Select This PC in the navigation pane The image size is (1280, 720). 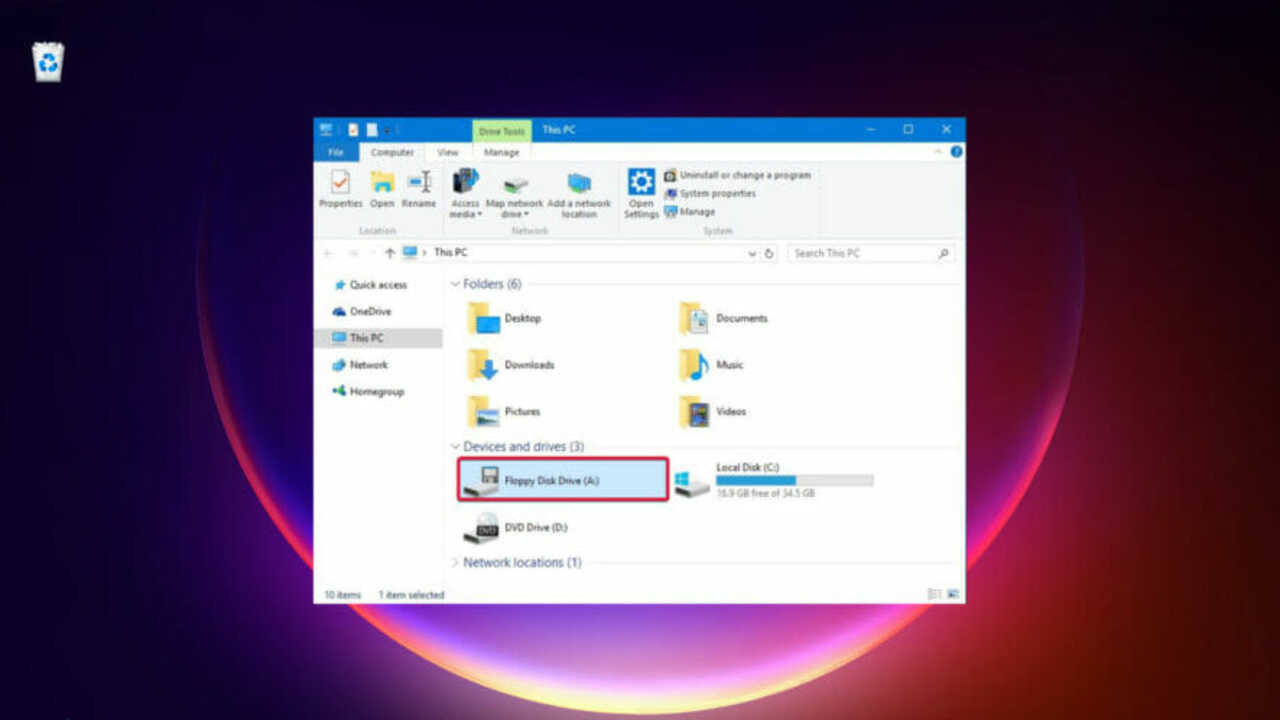[x=378, y=338]
